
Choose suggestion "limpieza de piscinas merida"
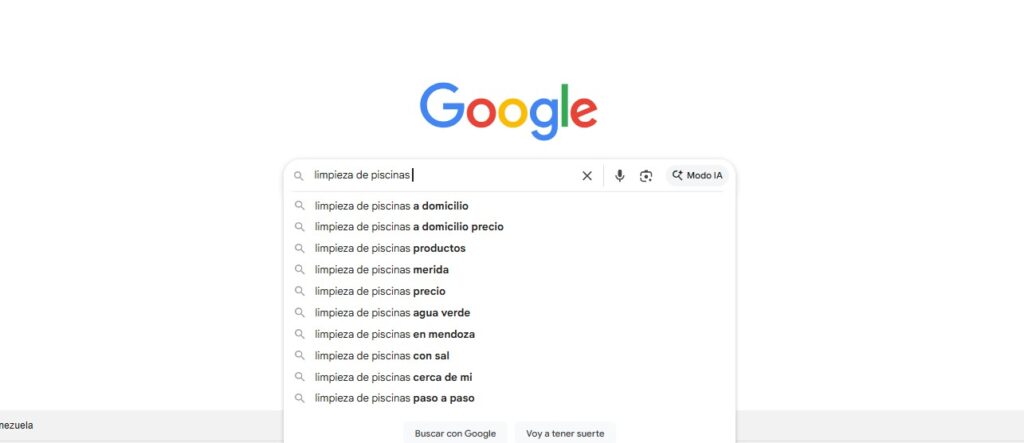click(x=381, y=270)
